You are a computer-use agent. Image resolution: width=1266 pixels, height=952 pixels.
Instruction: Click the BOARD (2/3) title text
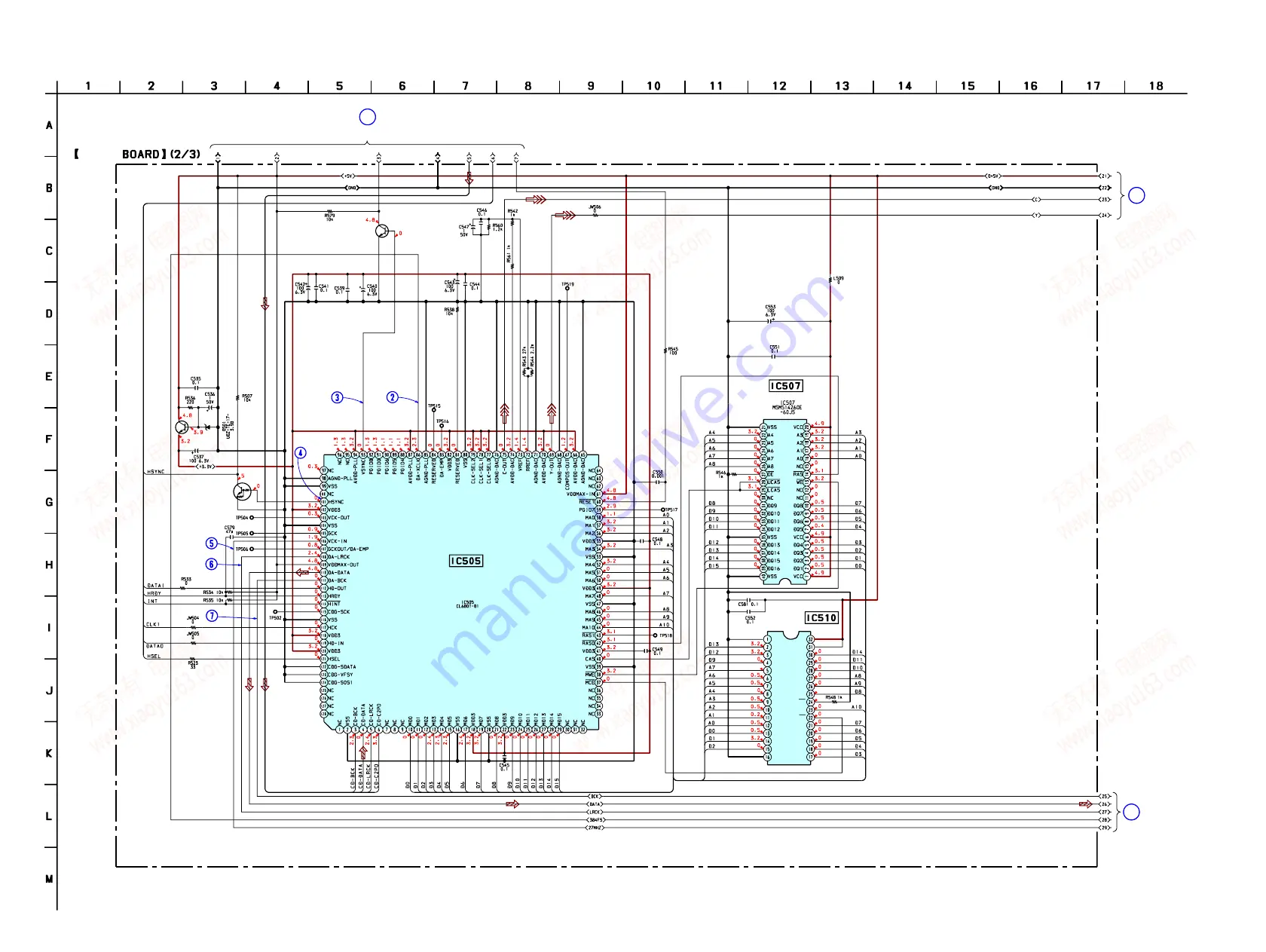pyautogui.click(x=161, y=155)
